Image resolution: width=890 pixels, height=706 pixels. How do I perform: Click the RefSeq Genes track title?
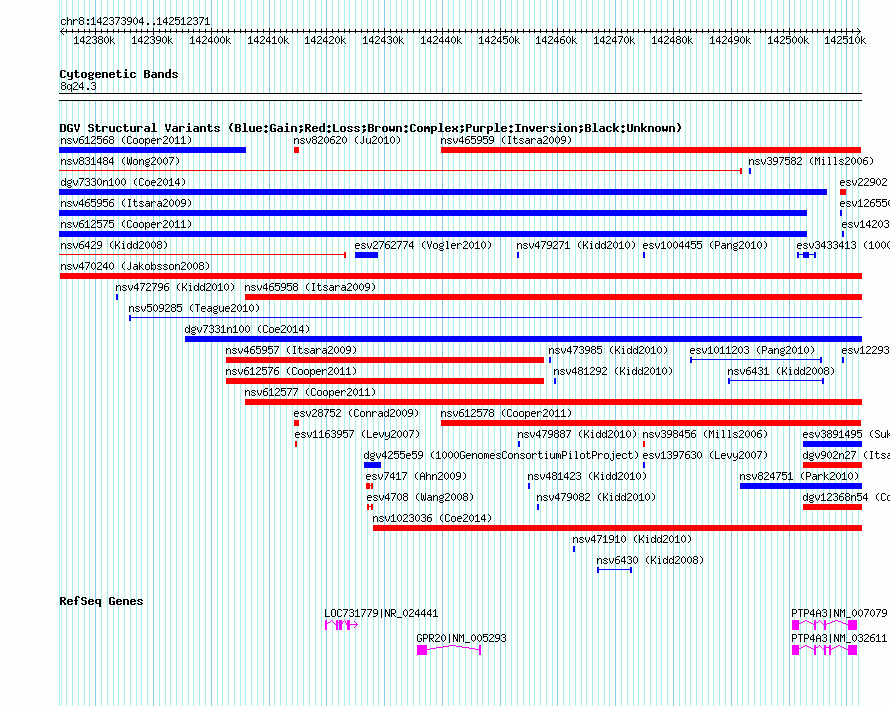click(x=101, y=602)
